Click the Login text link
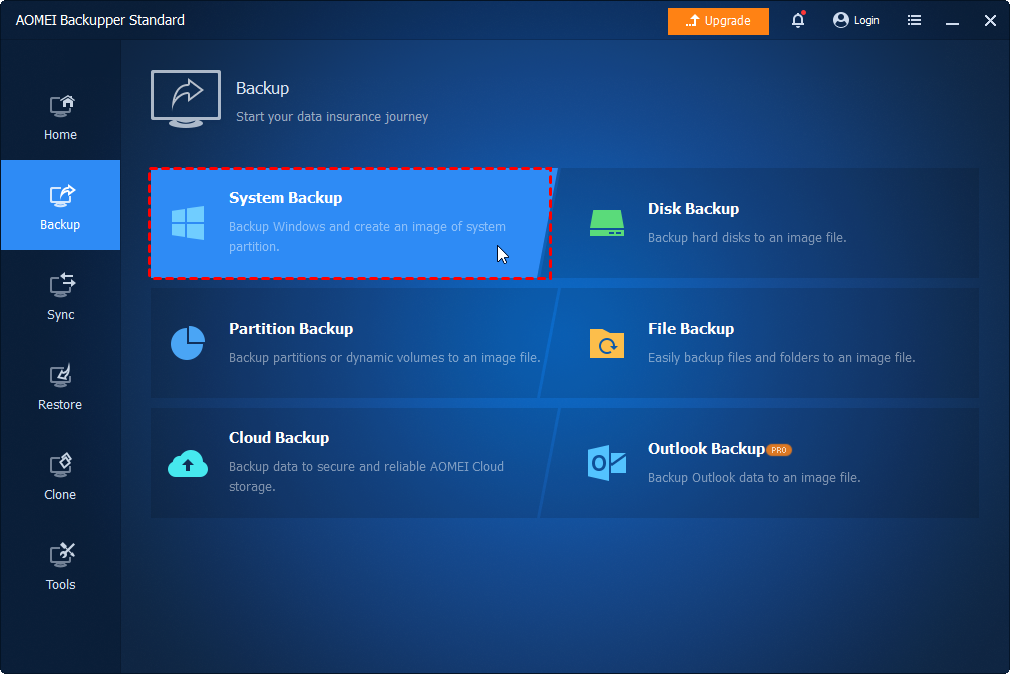This screenshot has width=1010, height=674. coord(866,21)
